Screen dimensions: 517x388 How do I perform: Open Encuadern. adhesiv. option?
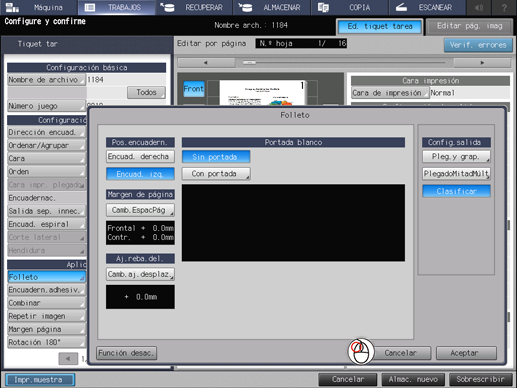pos(46,290)
